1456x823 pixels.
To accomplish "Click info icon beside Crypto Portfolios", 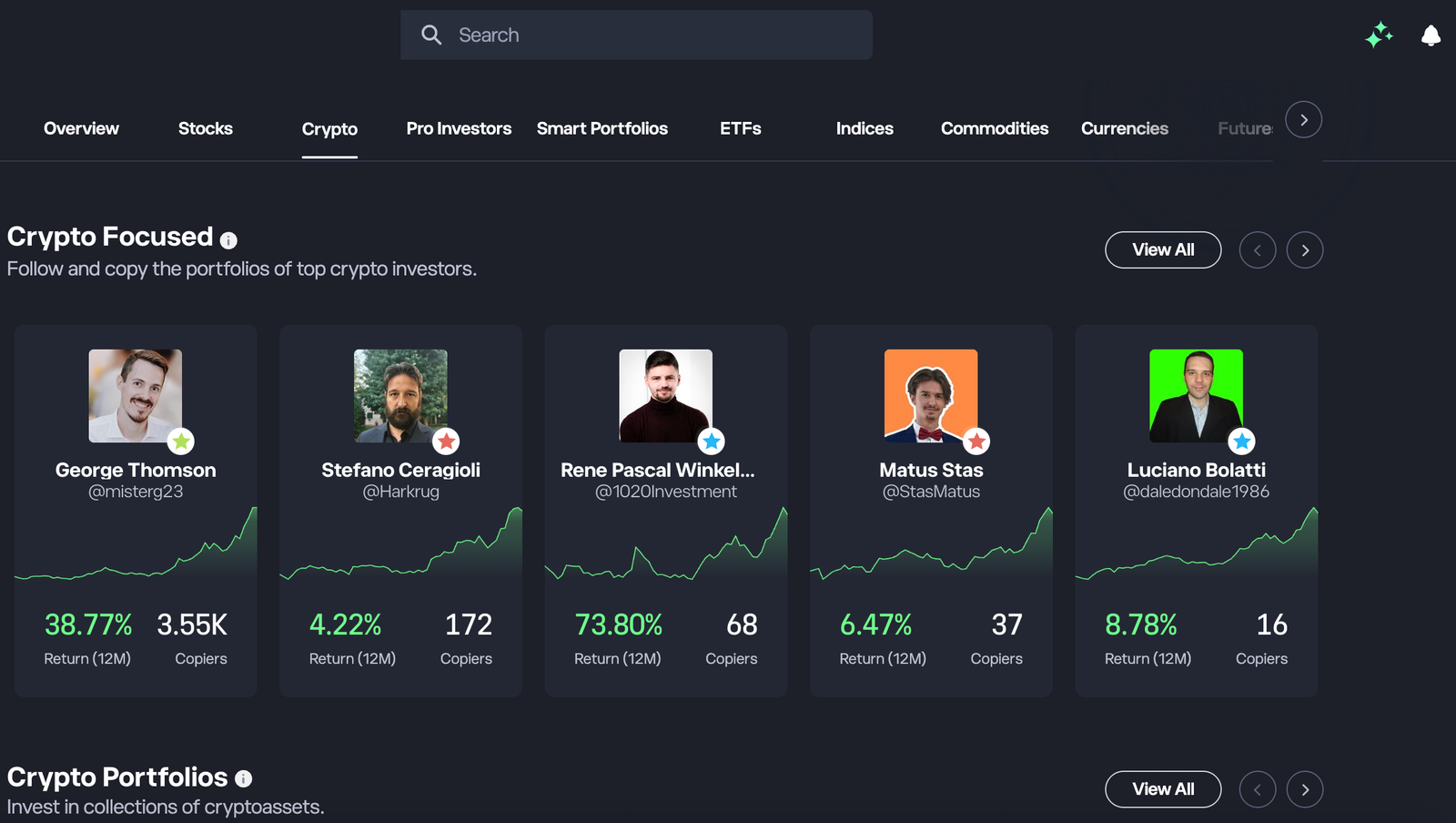I will 243,778.
